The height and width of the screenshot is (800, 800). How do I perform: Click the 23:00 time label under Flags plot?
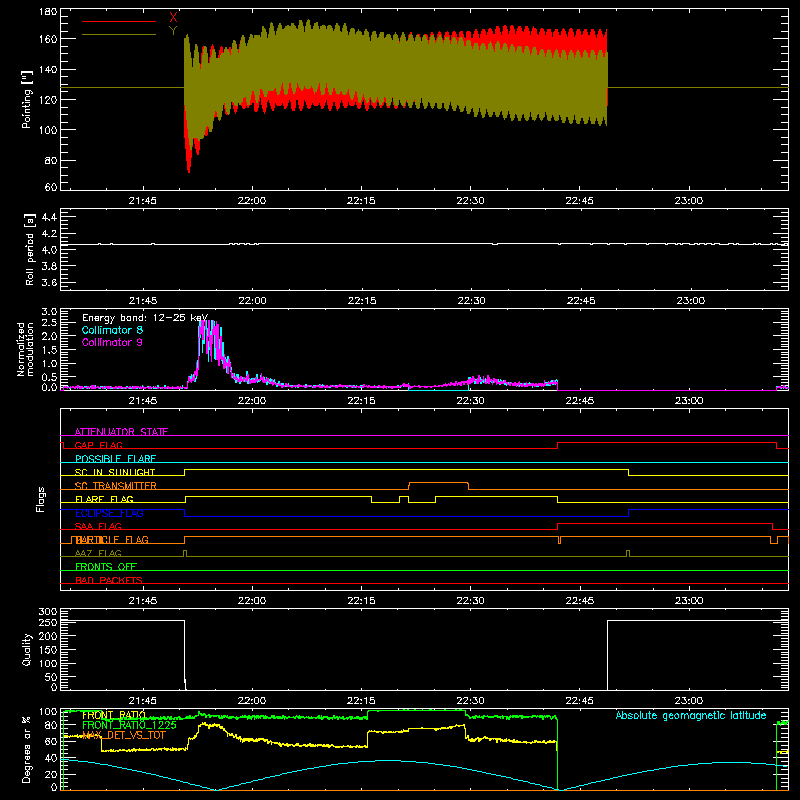[689, 601]
